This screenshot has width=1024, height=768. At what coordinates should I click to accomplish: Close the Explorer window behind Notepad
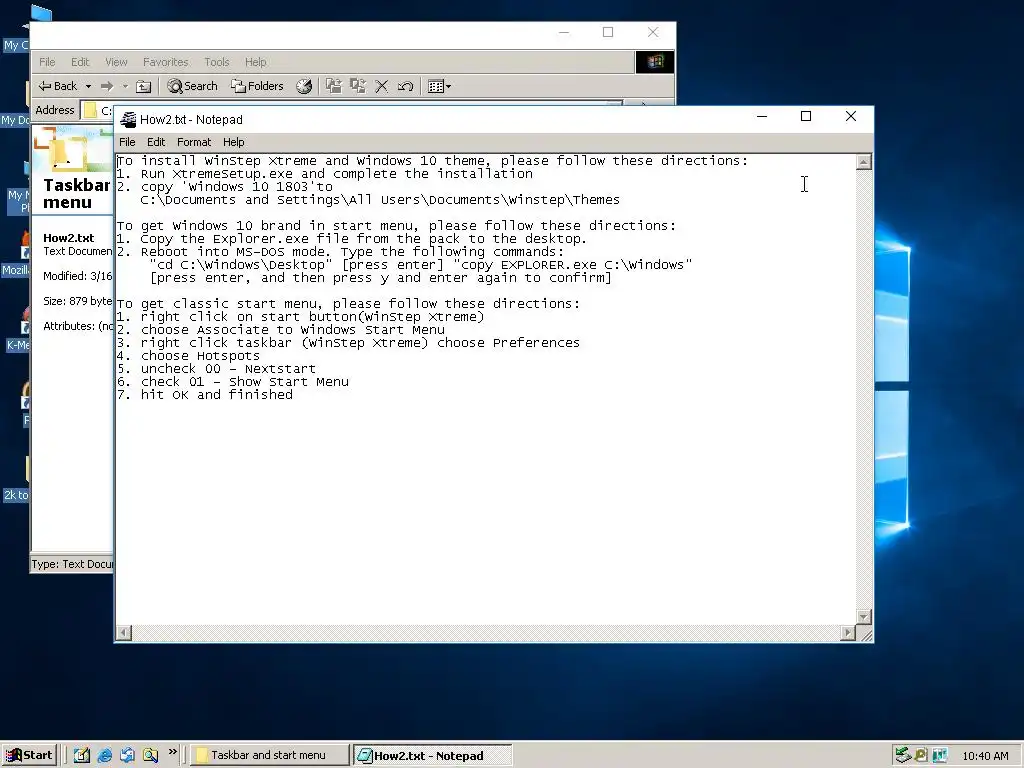point(652,32)
